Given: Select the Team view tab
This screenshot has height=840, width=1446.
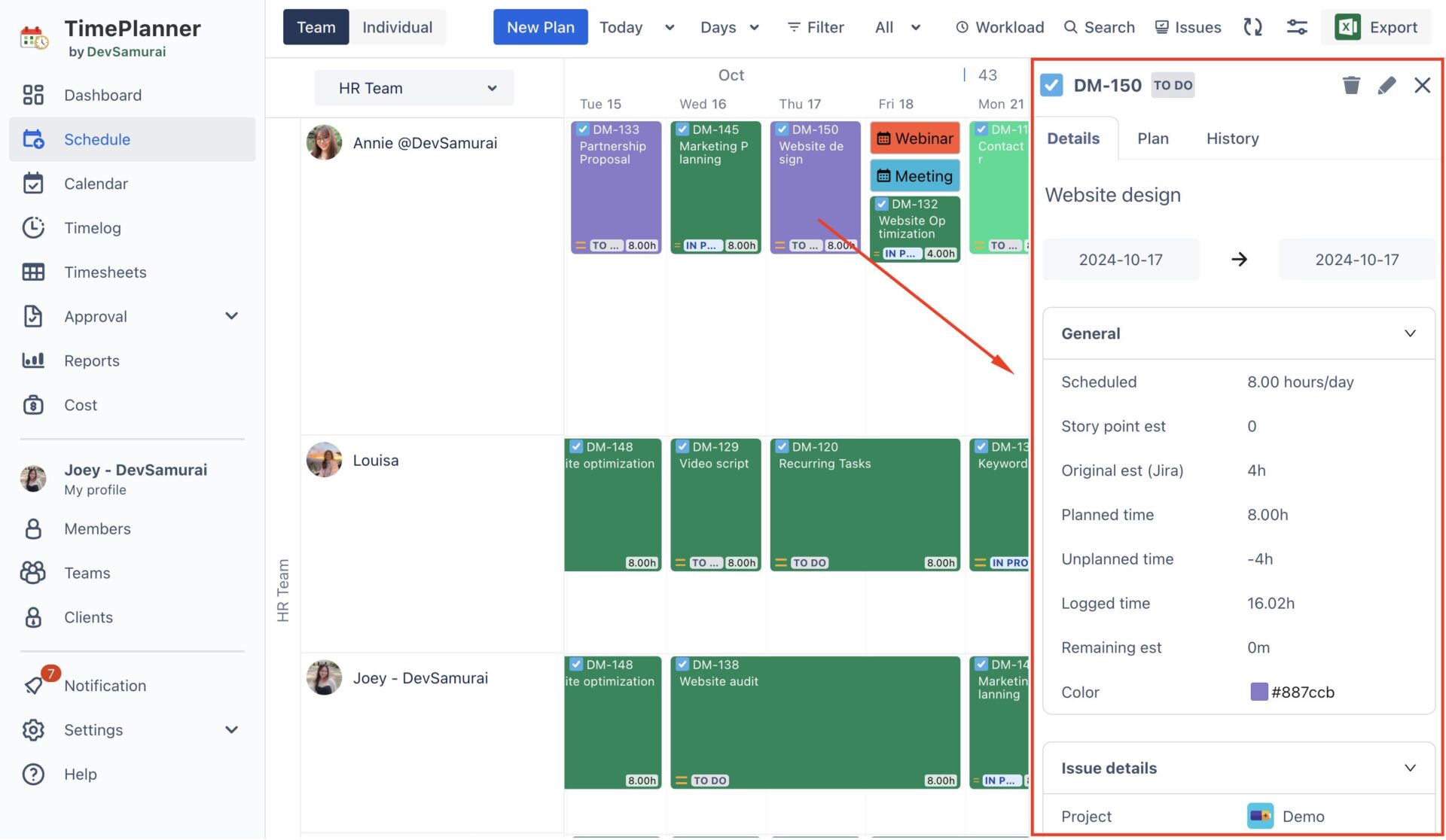Looking at the screenshot, I should pos(316,27).
